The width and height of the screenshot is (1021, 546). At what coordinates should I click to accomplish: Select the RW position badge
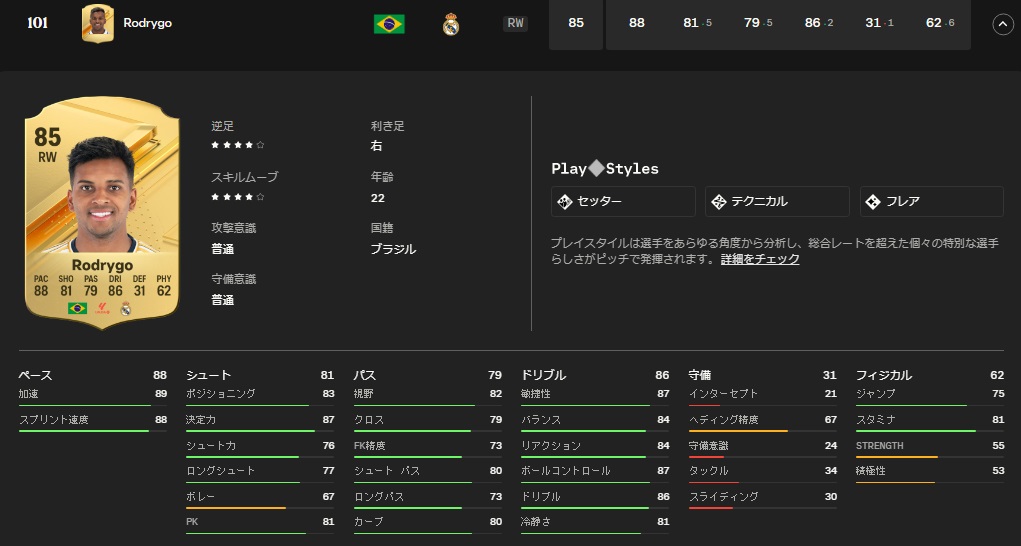tap(515, 24)
